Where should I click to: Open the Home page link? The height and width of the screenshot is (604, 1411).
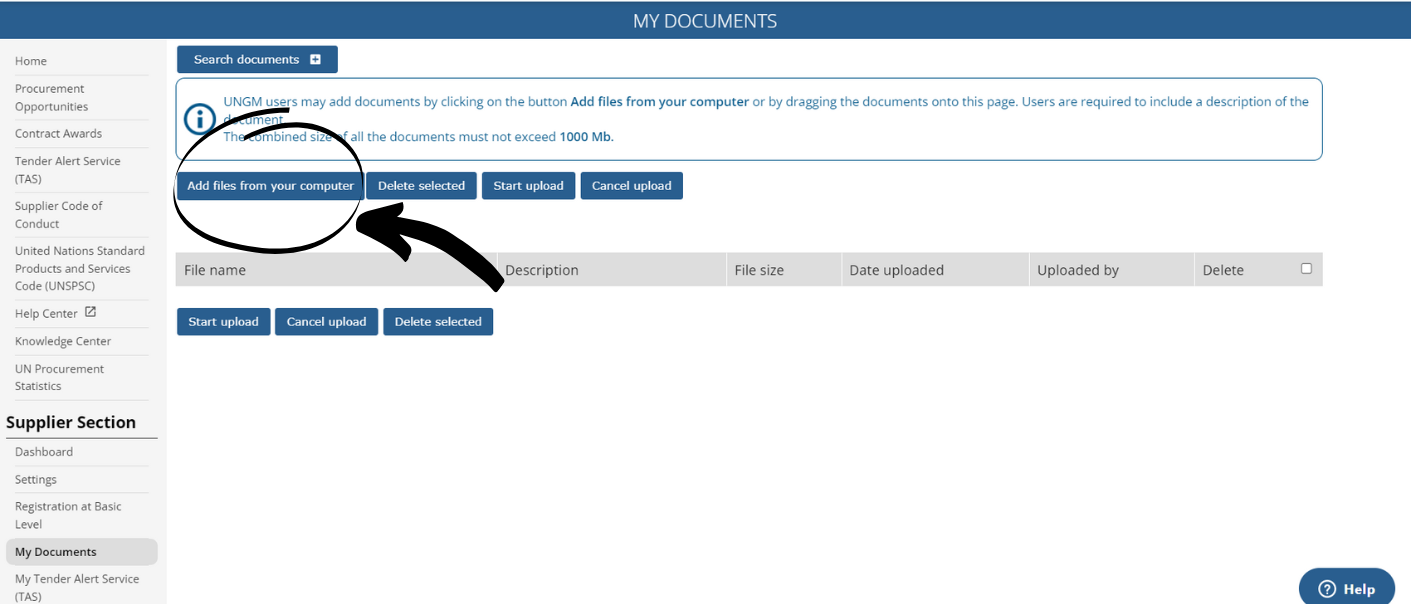[x=31, y=61]
